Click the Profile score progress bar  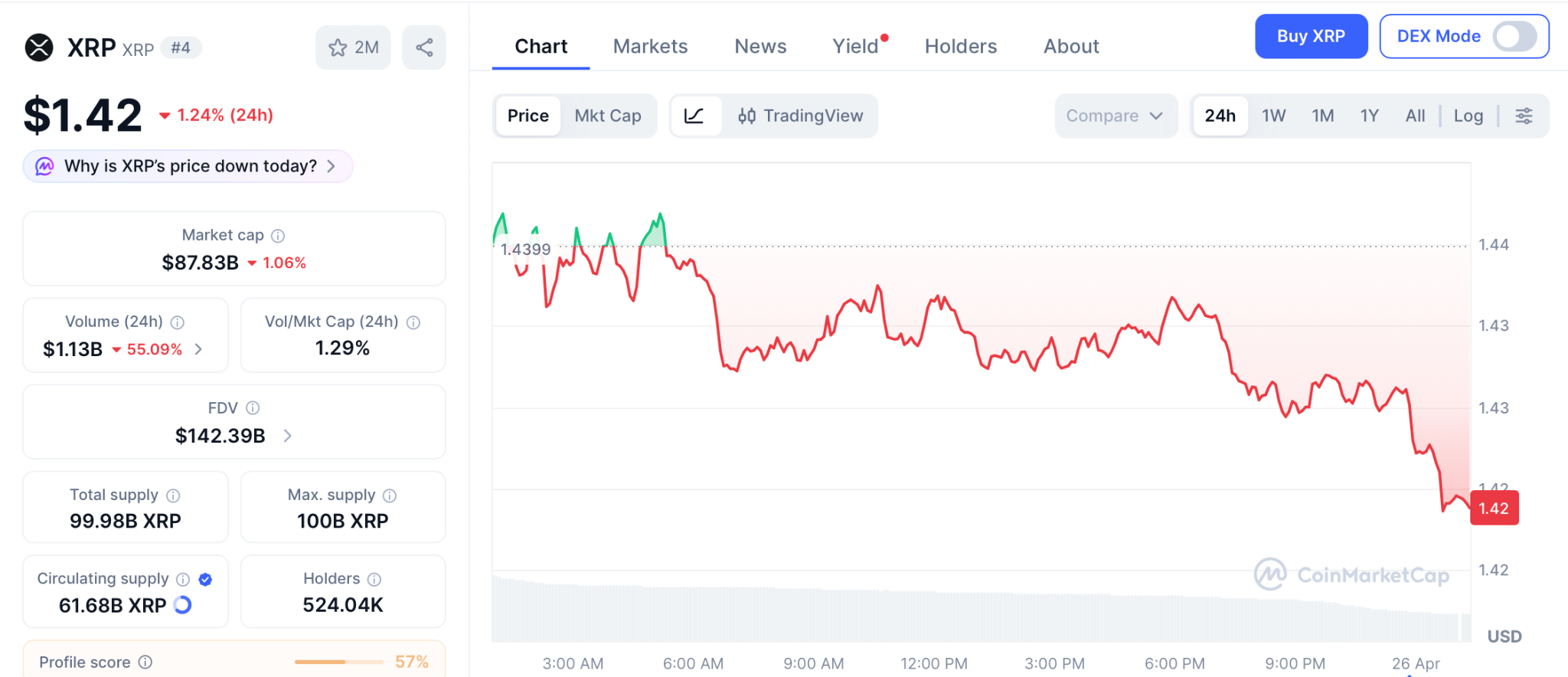(x=338, y=662)
